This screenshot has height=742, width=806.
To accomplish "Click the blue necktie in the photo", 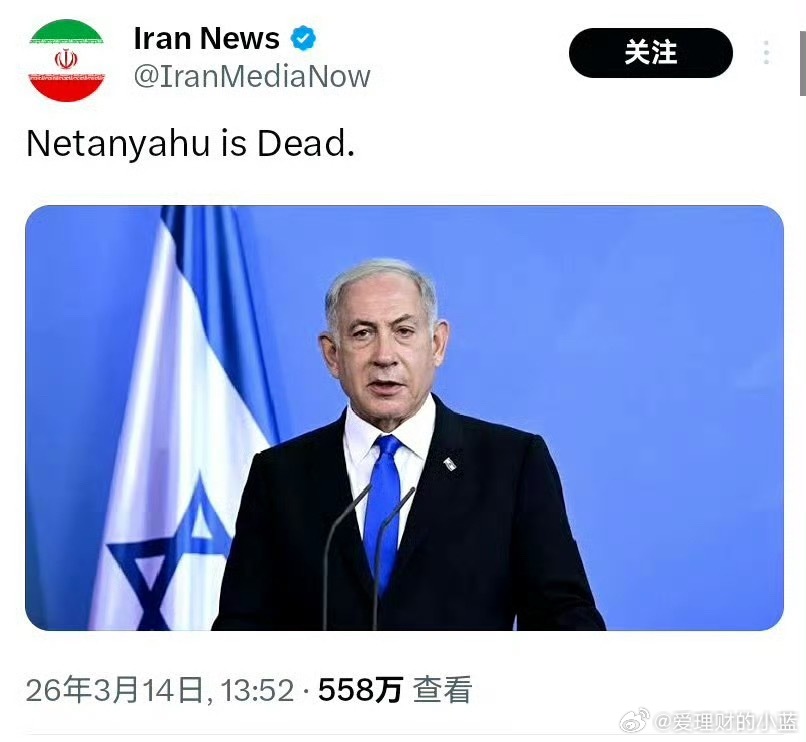I will coord(383,506).
